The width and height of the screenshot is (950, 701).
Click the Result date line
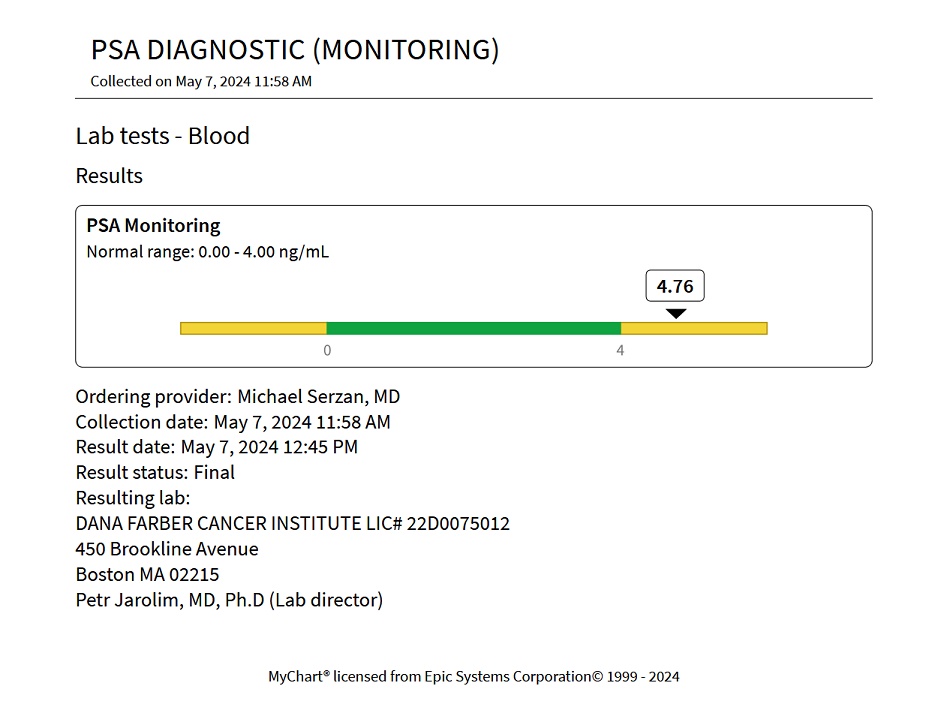coord(216,447)
